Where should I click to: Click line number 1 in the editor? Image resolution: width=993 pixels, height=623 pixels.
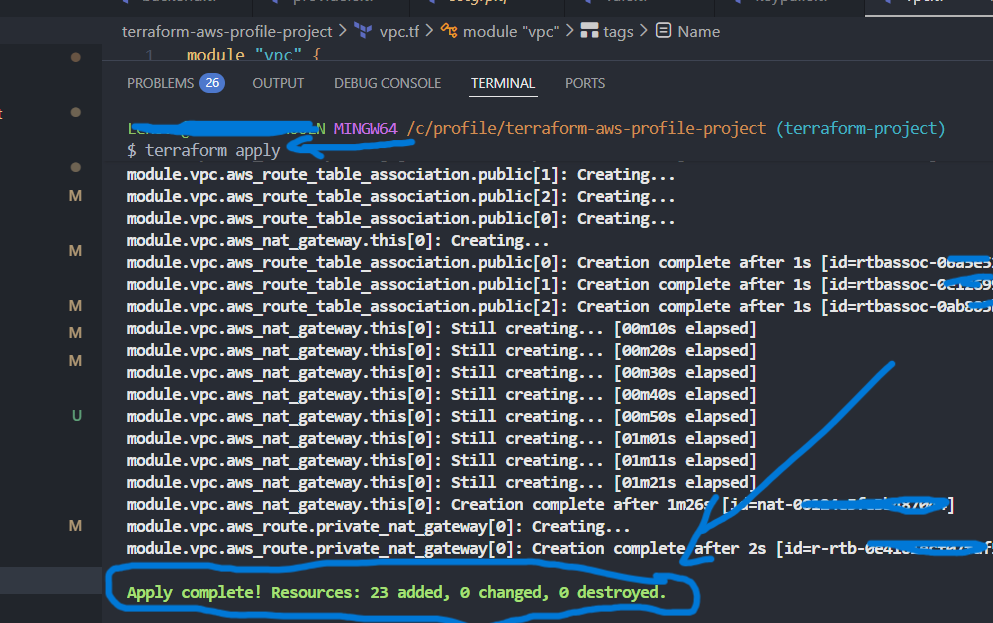pyautogui.click(x=149, y=55)
